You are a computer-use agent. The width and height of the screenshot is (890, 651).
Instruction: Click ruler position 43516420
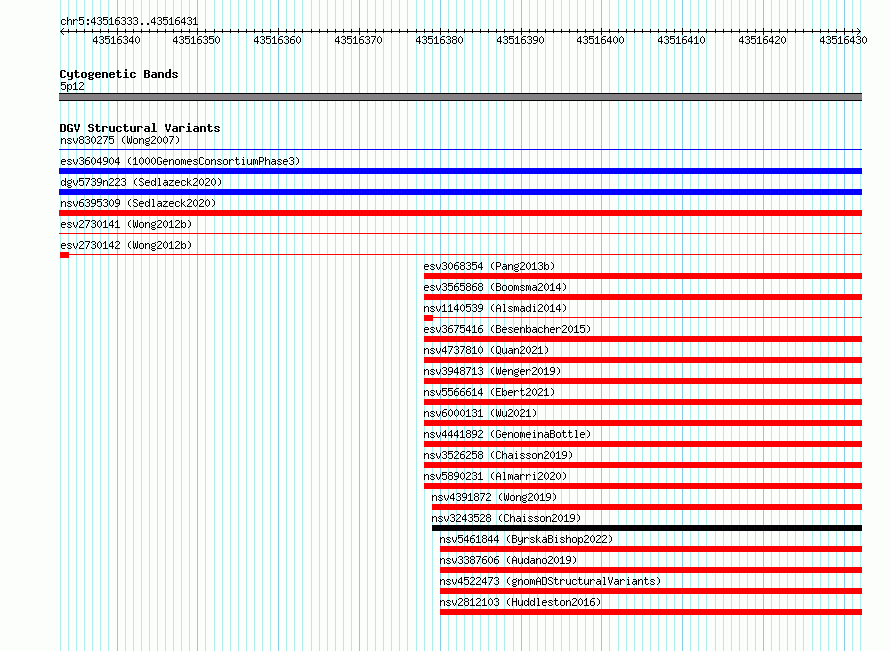coord(762,40)
